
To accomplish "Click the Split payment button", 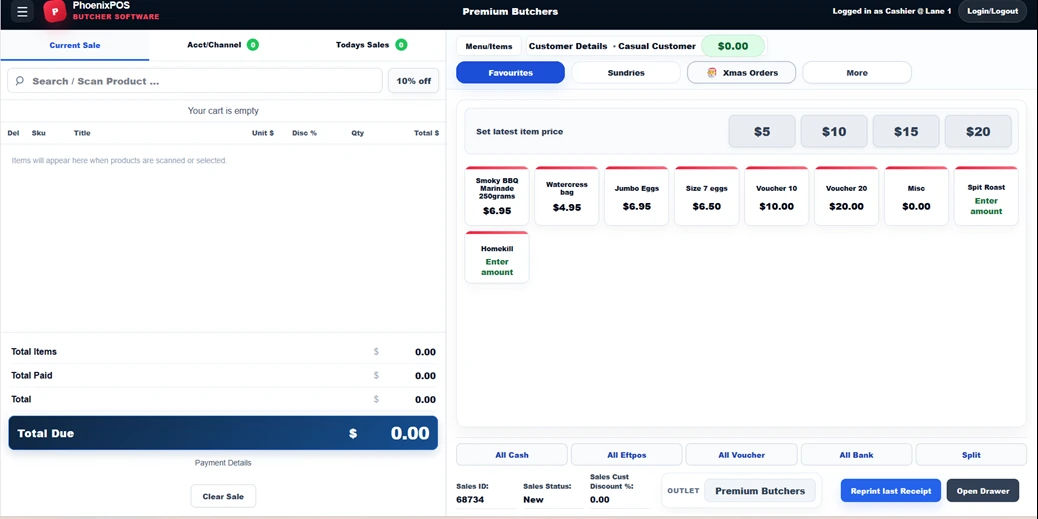I will (x=971, y=455).
